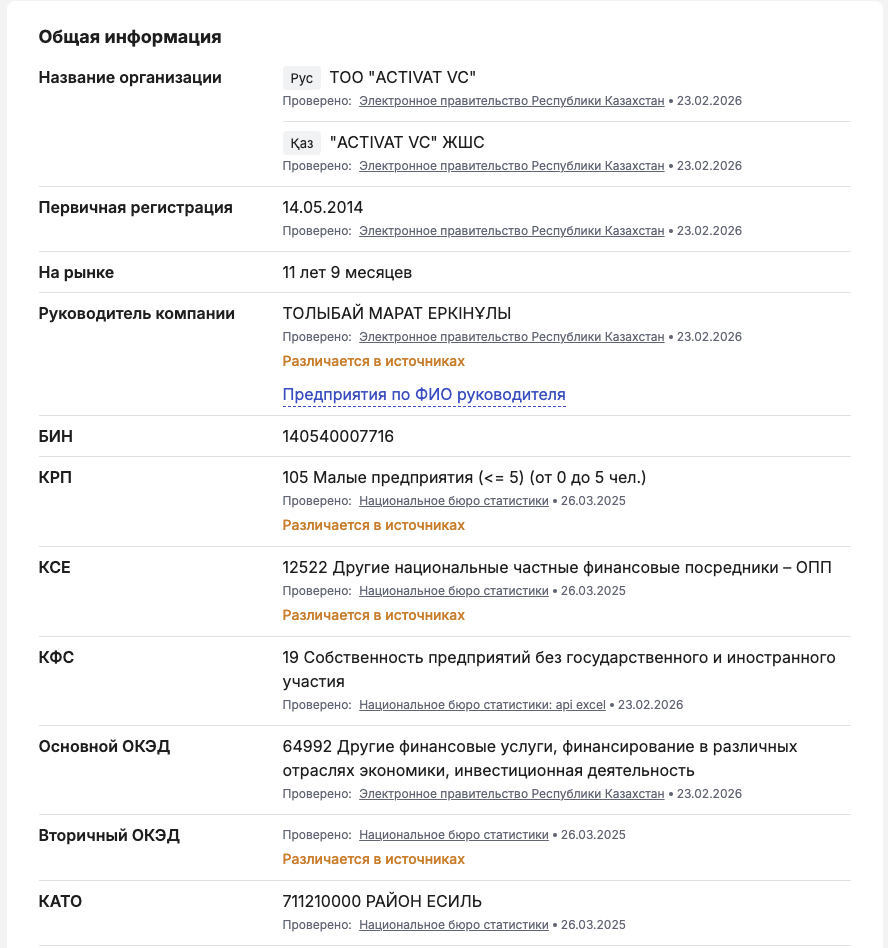Open Национальное бюро статистики: api excel link
The width and height of the screenshot is (888, 948).
tap(482, 705)
